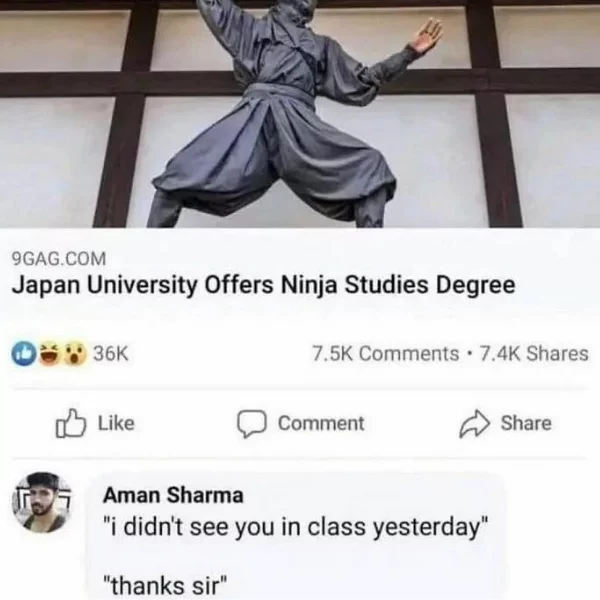Open the 7.5K Comments list
This screenshot has height=600, width=600.
pyautogui.click(x=385, y=353)
